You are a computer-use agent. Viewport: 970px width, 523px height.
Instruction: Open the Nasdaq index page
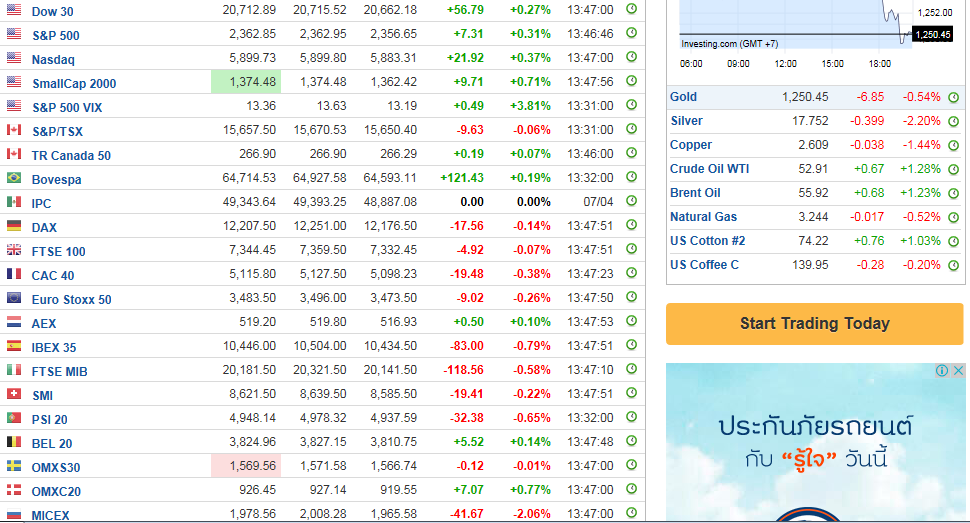pos(53,60)
